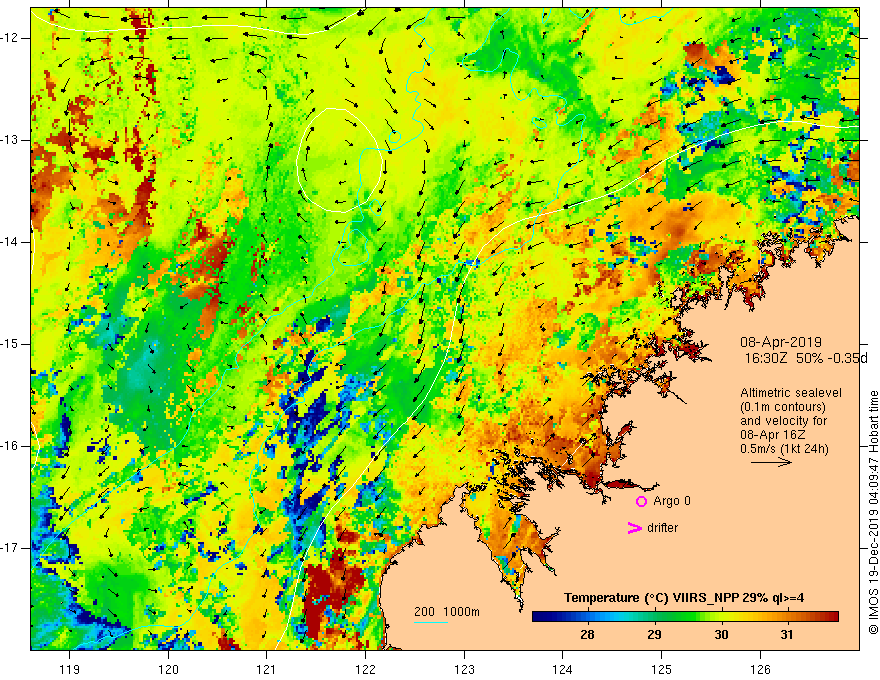Click the 29 value on temperature scale
This screenshot has width=880, height=680.
tap(654, 635)
